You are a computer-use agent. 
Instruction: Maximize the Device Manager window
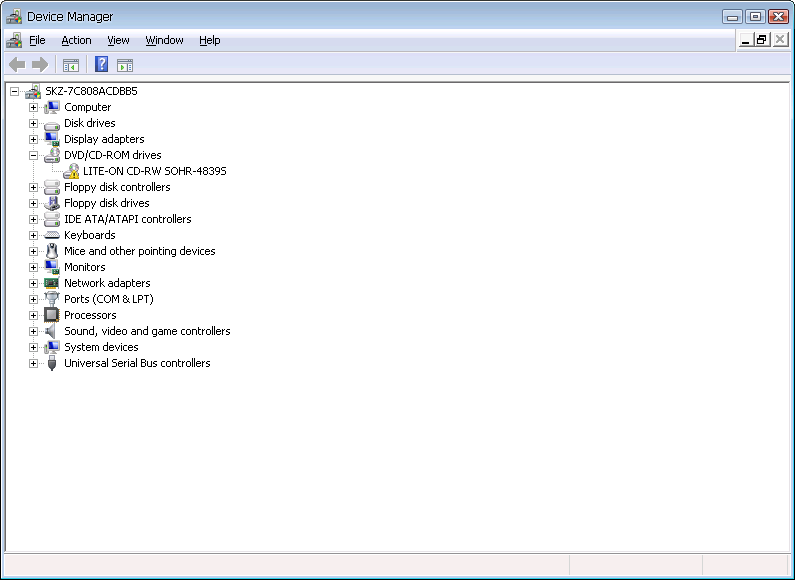(755, 17)
